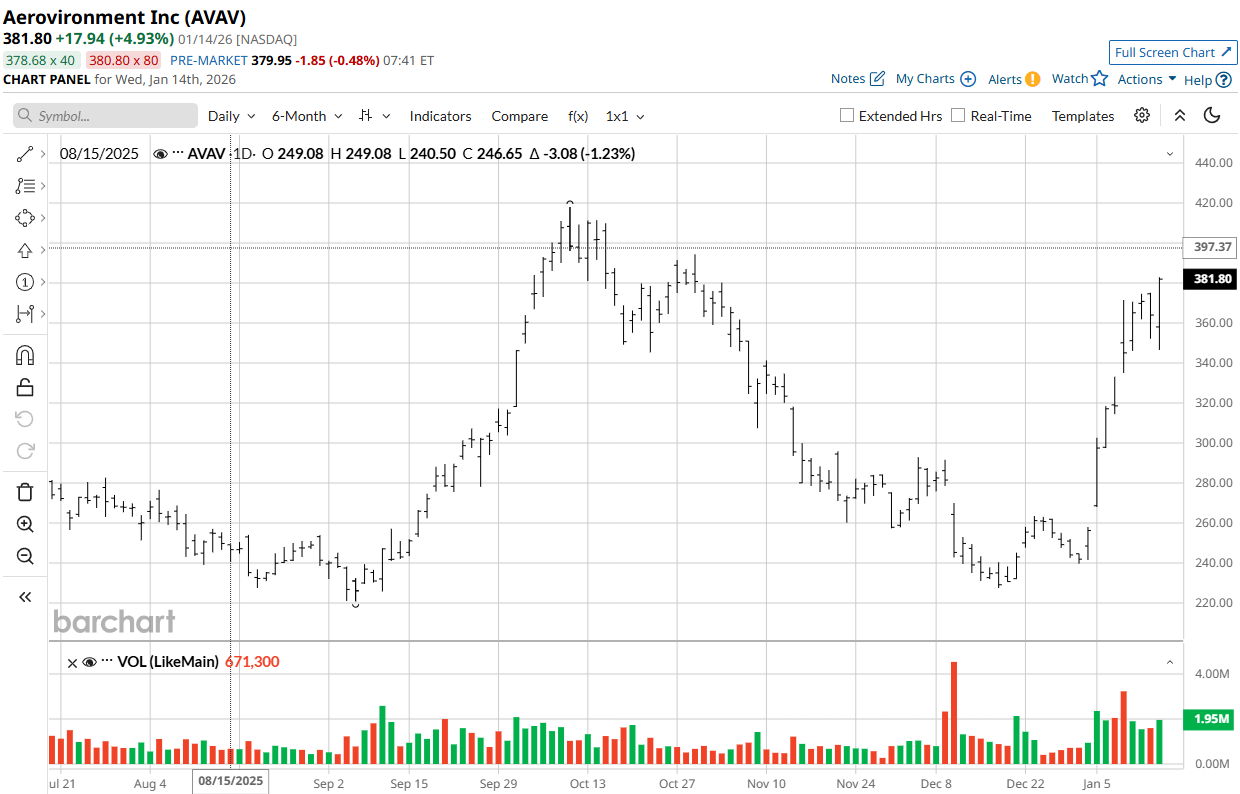Click the ask quote 380.80 x 80
1240x794 pixels.
124,60
